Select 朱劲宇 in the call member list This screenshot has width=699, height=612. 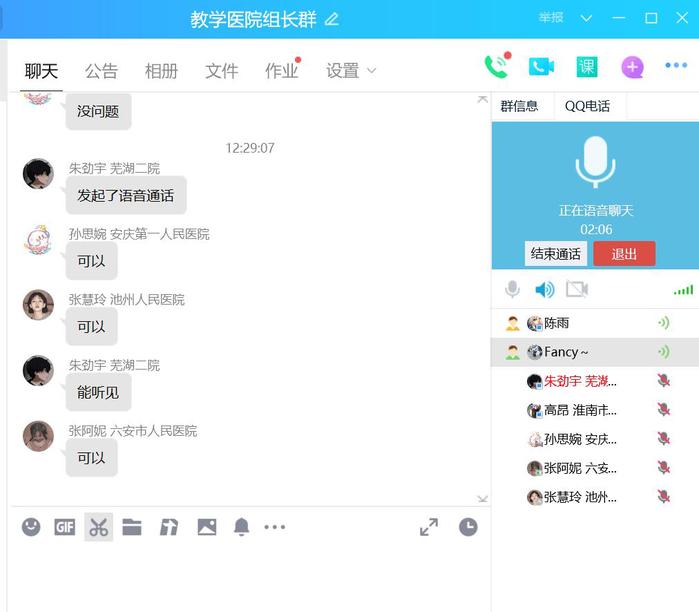coord(595,381)
